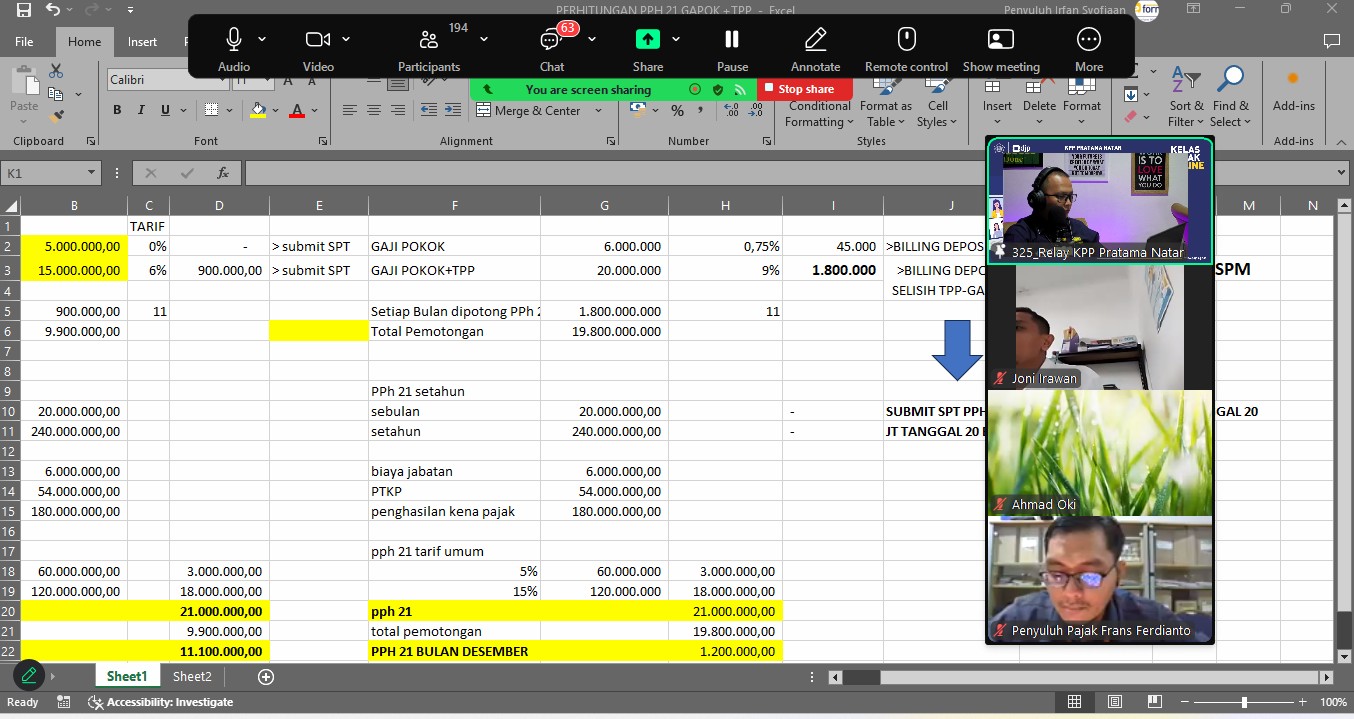
Task: Expand the Zoom Video options arrow
Action: point(346,39)
